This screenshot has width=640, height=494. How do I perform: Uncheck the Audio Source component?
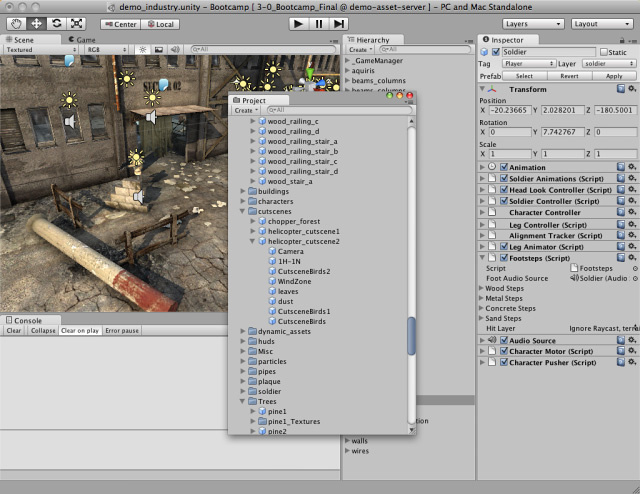pos(504,340)
